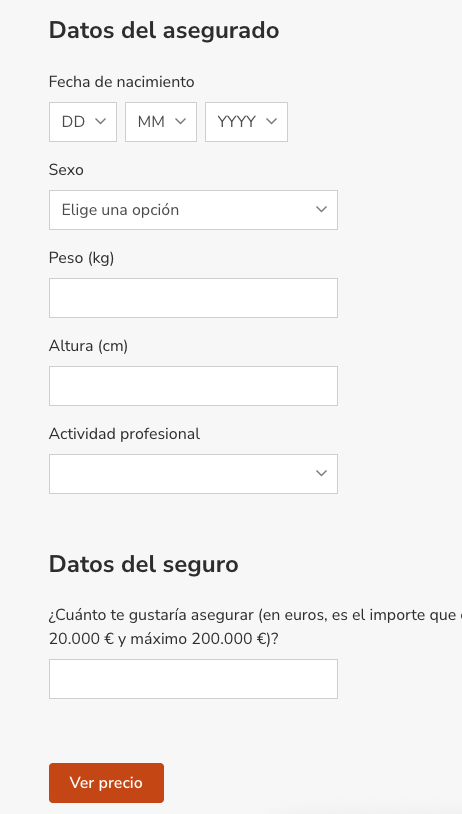Focus the Peso (kg) input field
Image resolution: width=462 pixels, height=814 pixels.
193,298
